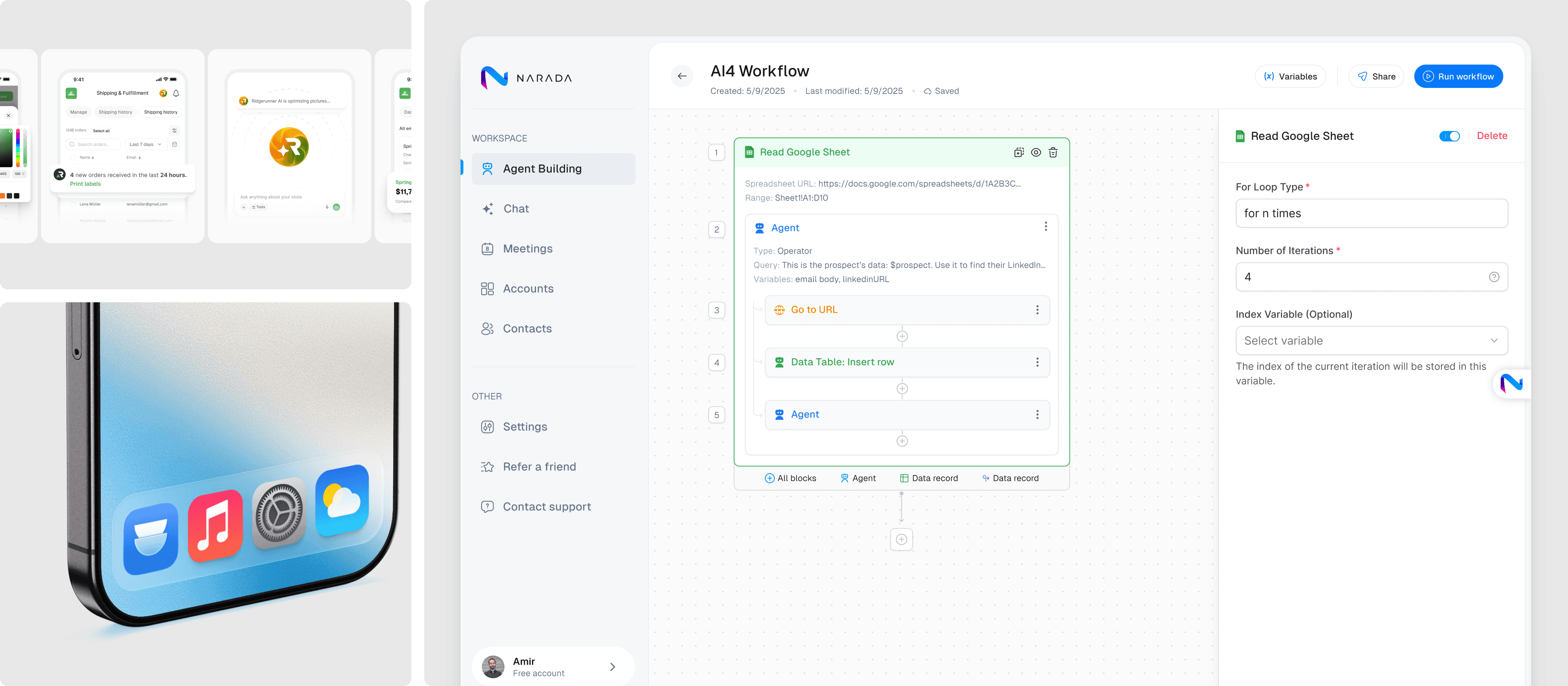Open the Index Variable select dropdown
The height and width of the screenshot is (686, 1568).
1371,341
